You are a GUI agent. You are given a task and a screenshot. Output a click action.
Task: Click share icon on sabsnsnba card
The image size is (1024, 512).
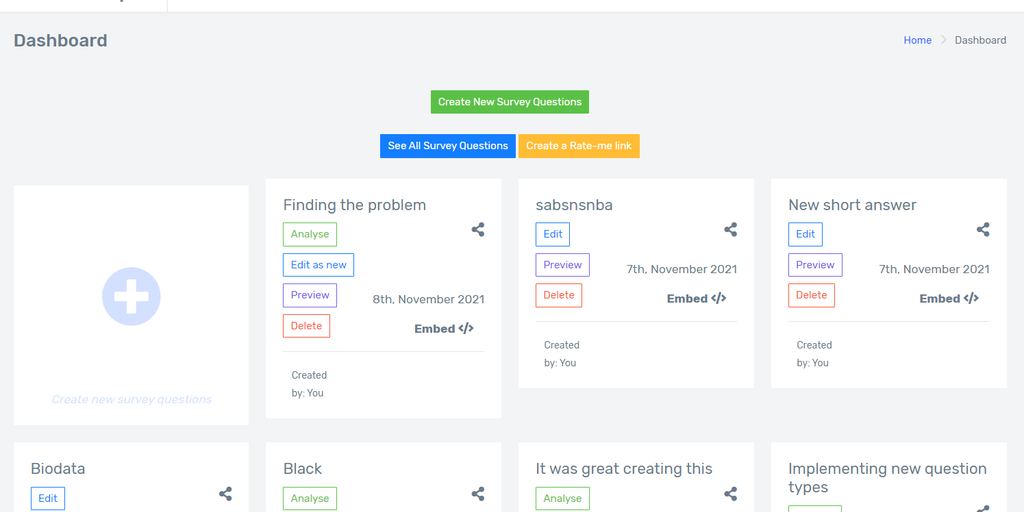tap(730, 230)
